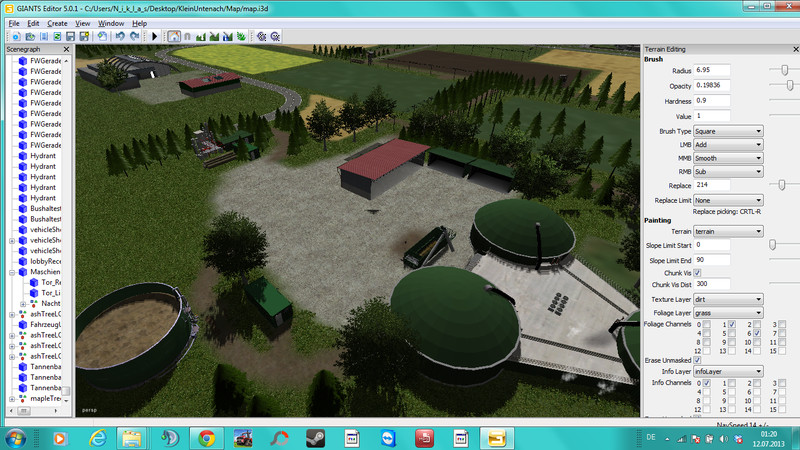Open the Brush Type dropdown
The width and height of the screenshot is (800, 450).
pos(728,131)
